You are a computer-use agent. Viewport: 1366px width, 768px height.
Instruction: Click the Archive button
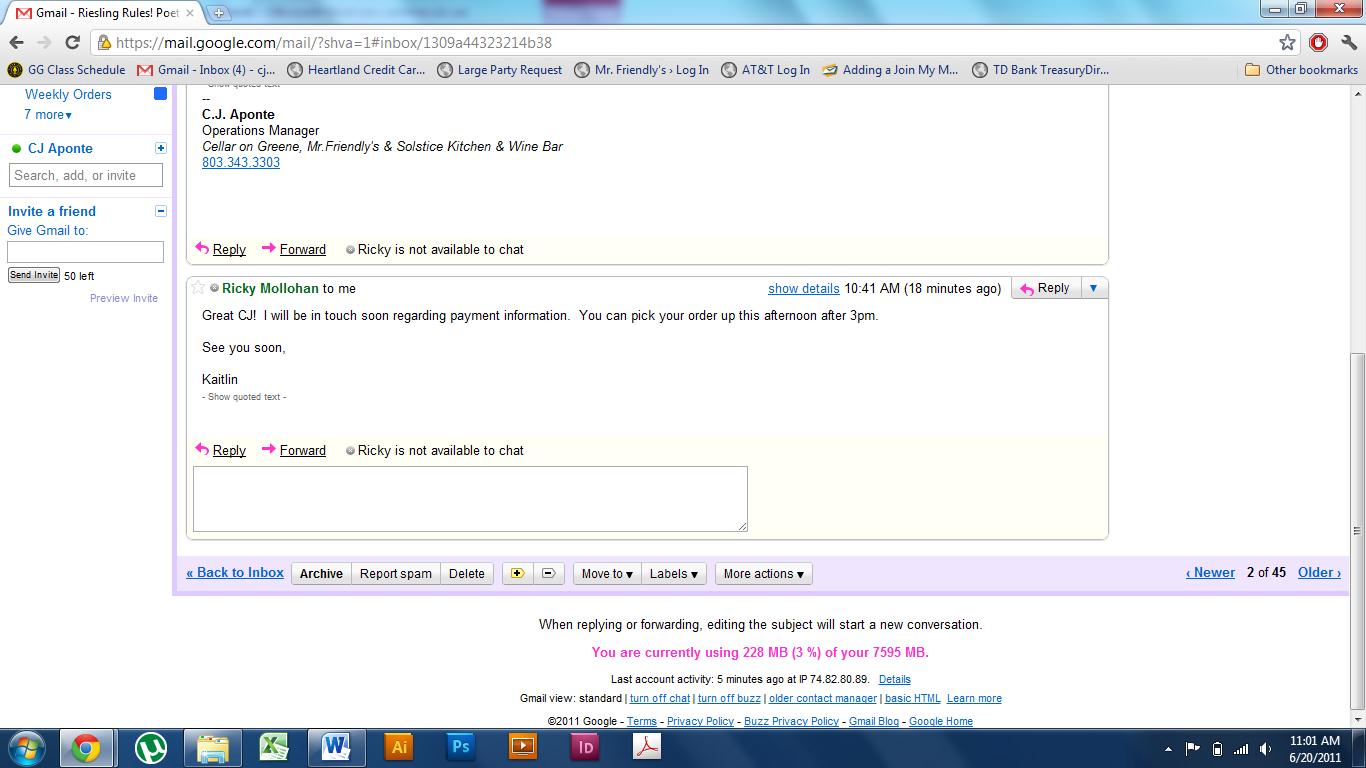[321, 574]
